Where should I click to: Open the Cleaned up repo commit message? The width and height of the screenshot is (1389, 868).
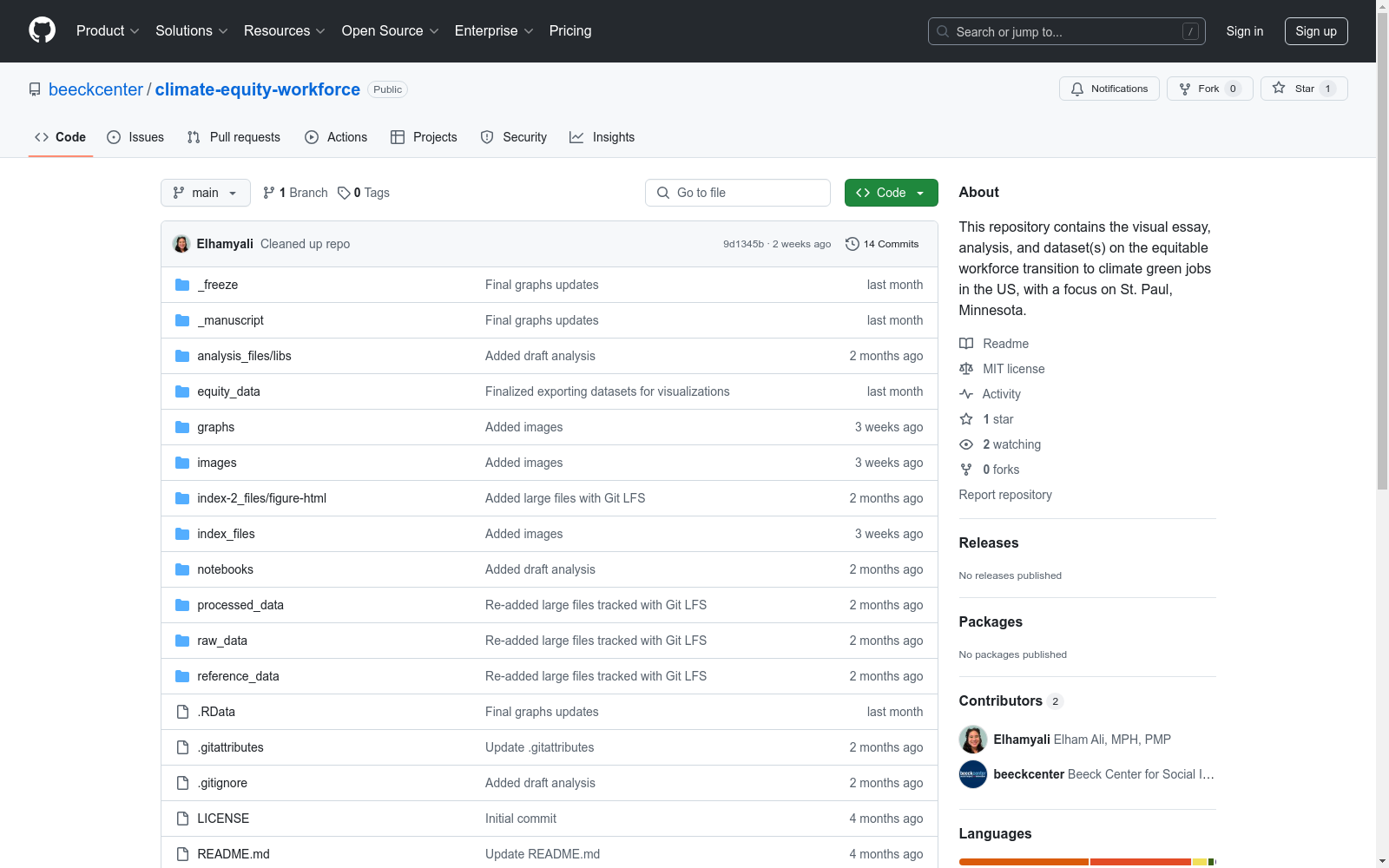click(305, 244)
